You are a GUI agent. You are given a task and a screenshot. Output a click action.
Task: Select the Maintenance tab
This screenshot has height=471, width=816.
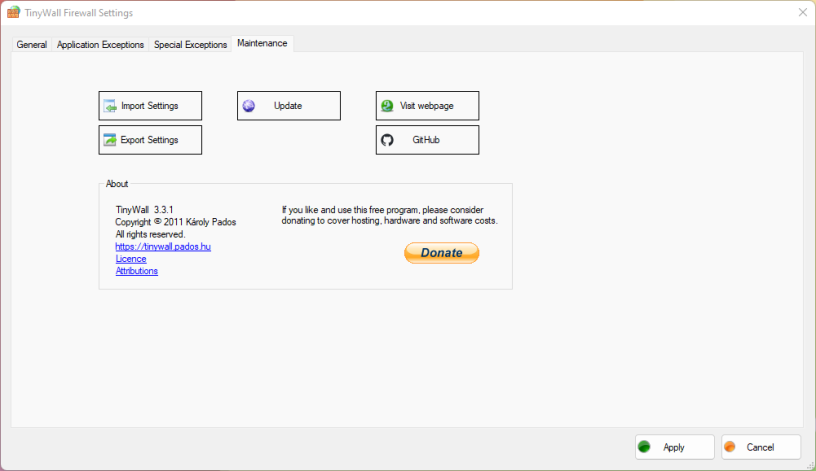pos(262,44)
